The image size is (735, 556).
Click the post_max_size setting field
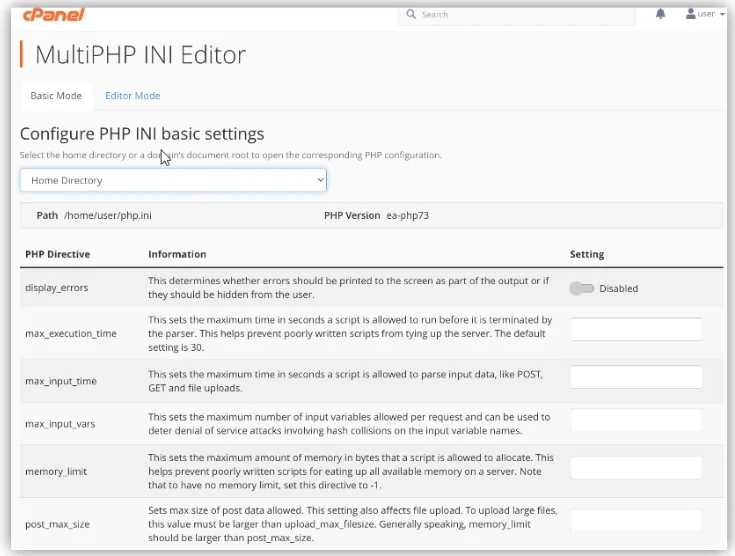click(636, 520)
